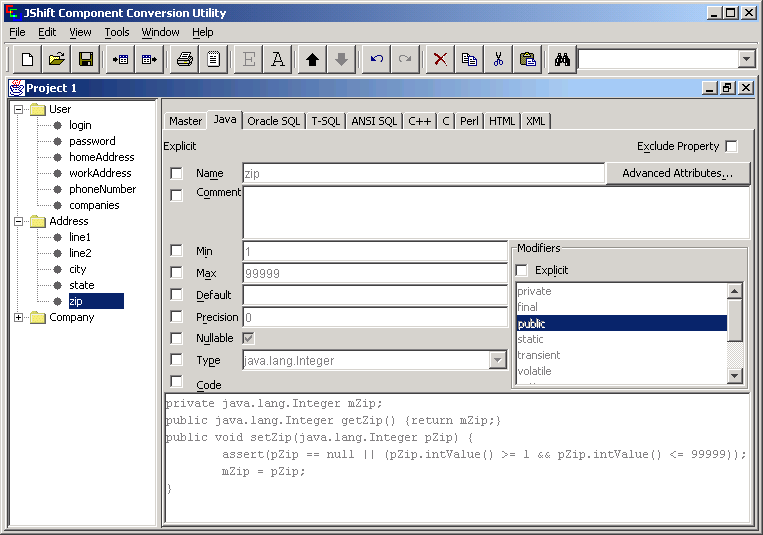Click the Advanced Attributes button
Image resolution: width=763 pixels, height=535 pixels.
tap(678, 173)
